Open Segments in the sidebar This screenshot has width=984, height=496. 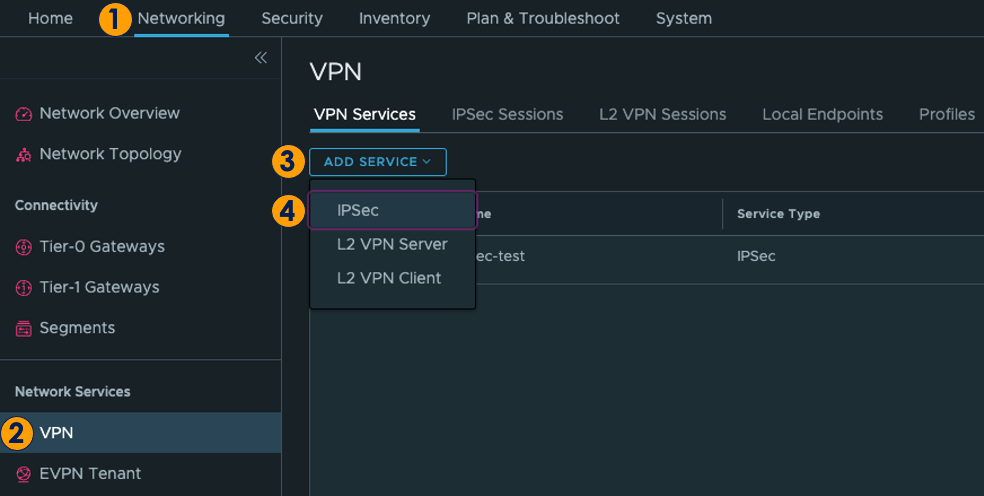[77, 328]
